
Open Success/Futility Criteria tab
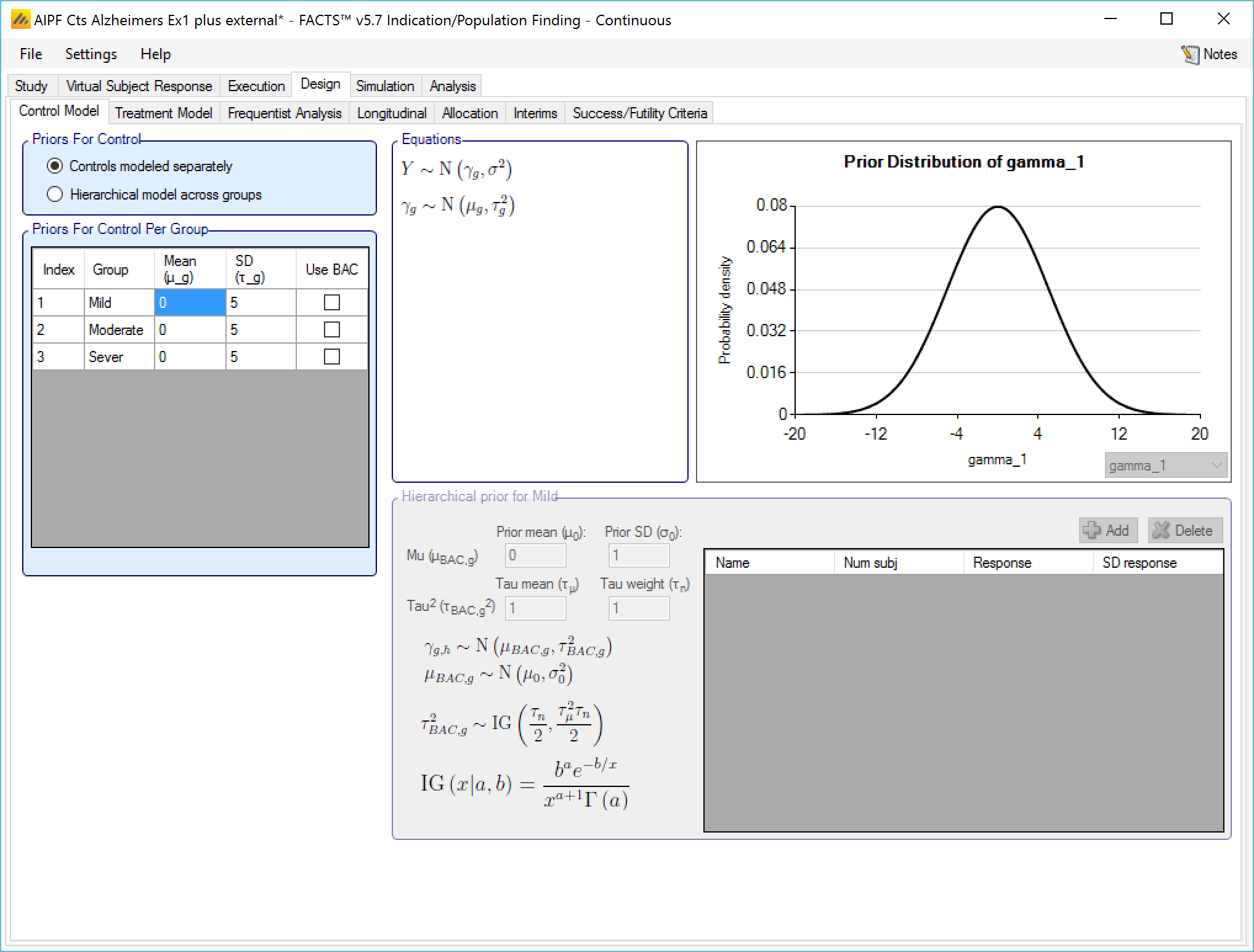tap(639, 113)
